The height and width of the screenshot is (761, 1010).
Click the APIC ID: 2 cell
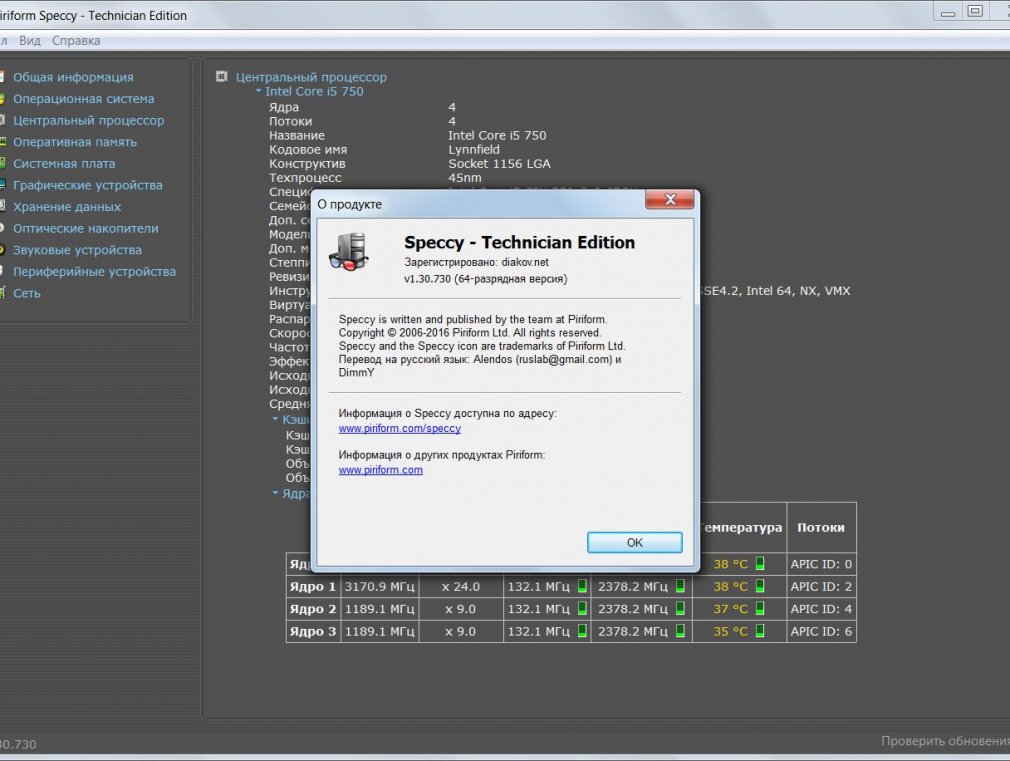click(x=821, y=586)
